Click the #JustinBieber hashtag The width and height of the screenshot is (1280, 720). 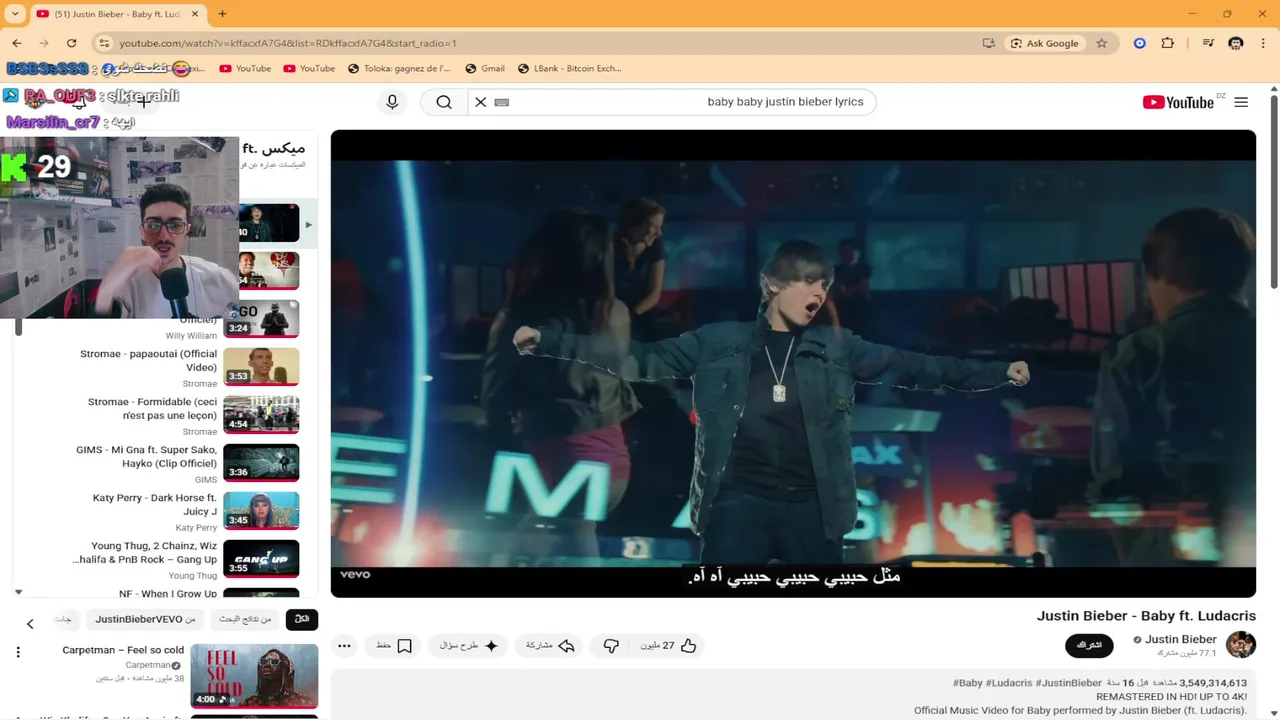(x=1069, y=683)
